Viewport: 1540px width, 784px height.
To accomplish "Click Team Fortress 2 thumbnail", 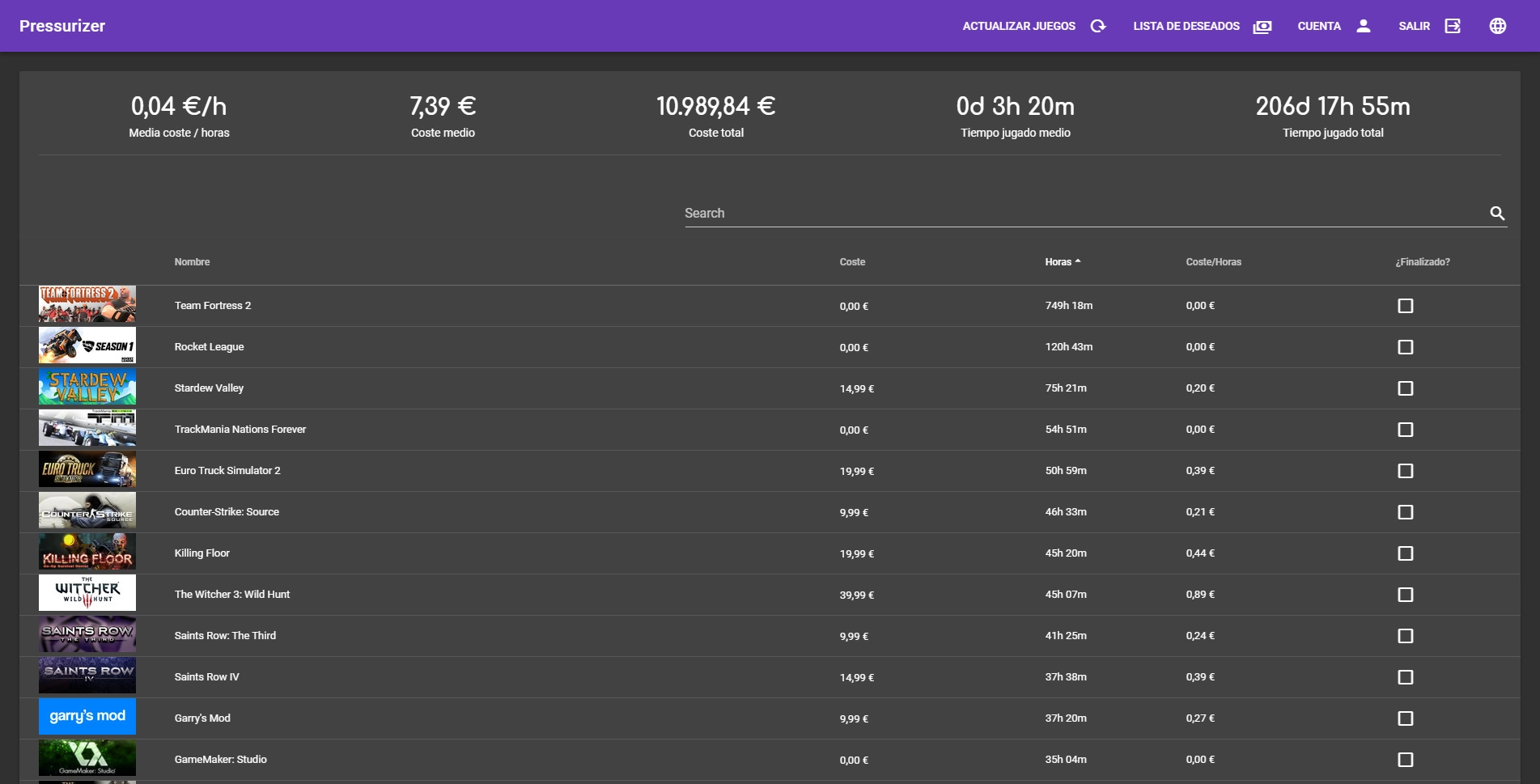I will [87, 304].
